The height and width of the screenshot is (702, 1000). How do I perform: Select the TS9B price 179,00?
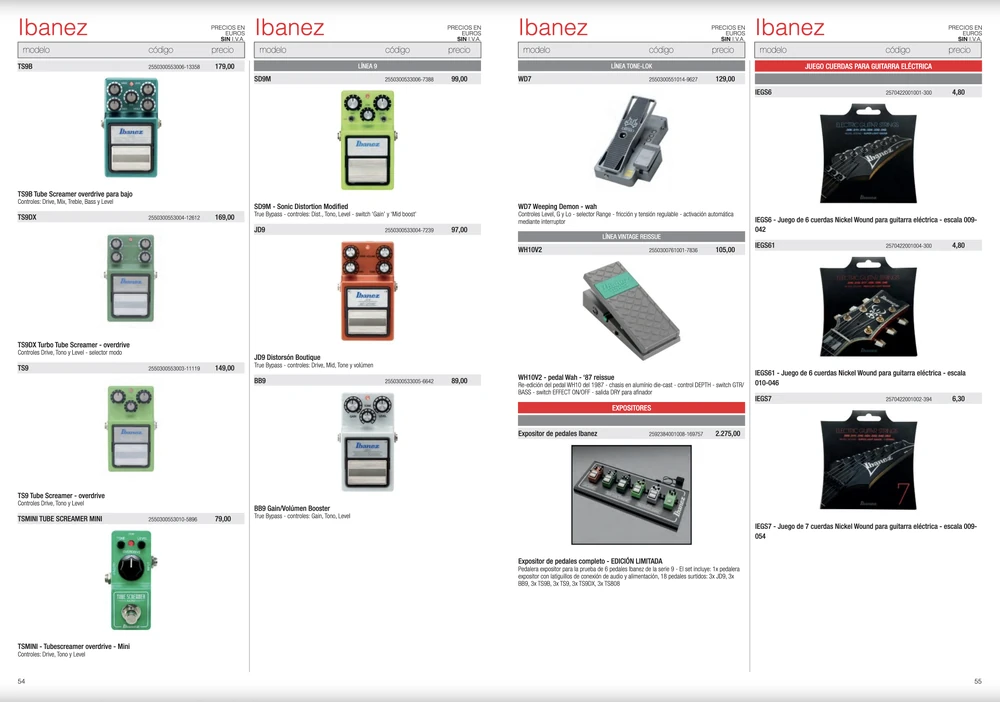pos(224,66)
